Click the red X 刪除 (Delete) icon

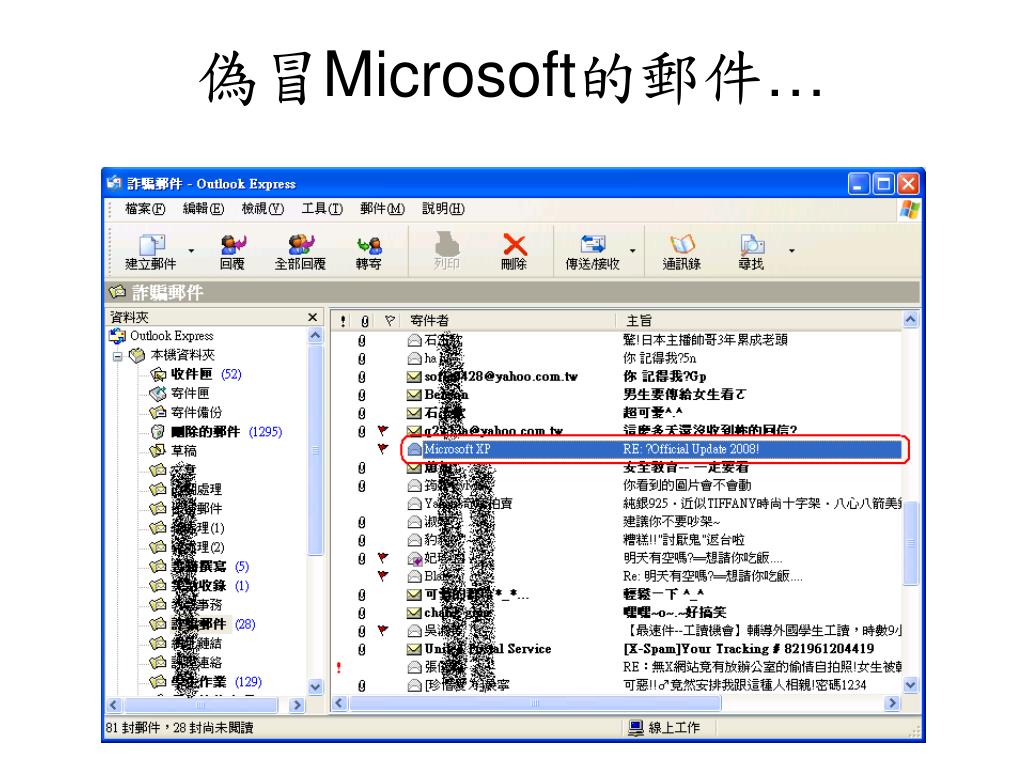pos(515,244)
